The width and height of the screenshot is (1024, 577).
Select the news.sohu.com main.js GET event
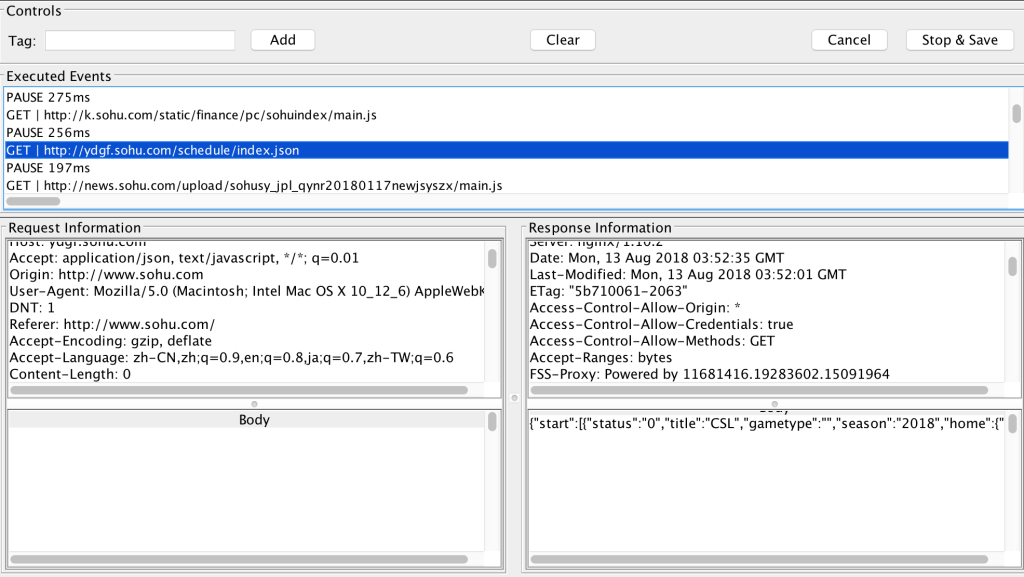(x=254, y=186)
